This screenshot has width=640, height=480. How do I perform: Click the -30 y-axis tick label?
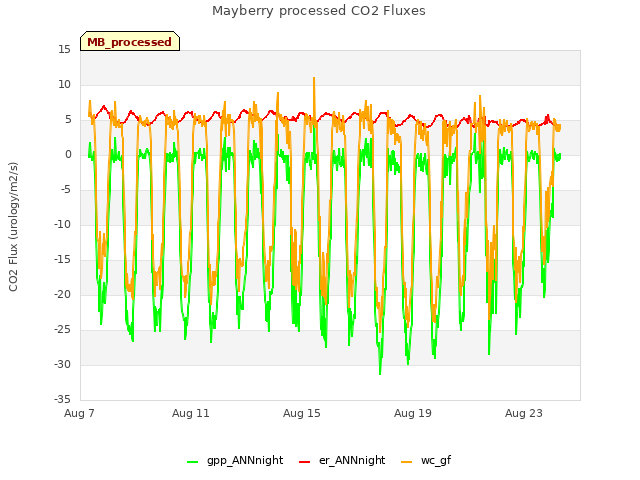pyautogui.click(x=62, y=364)
